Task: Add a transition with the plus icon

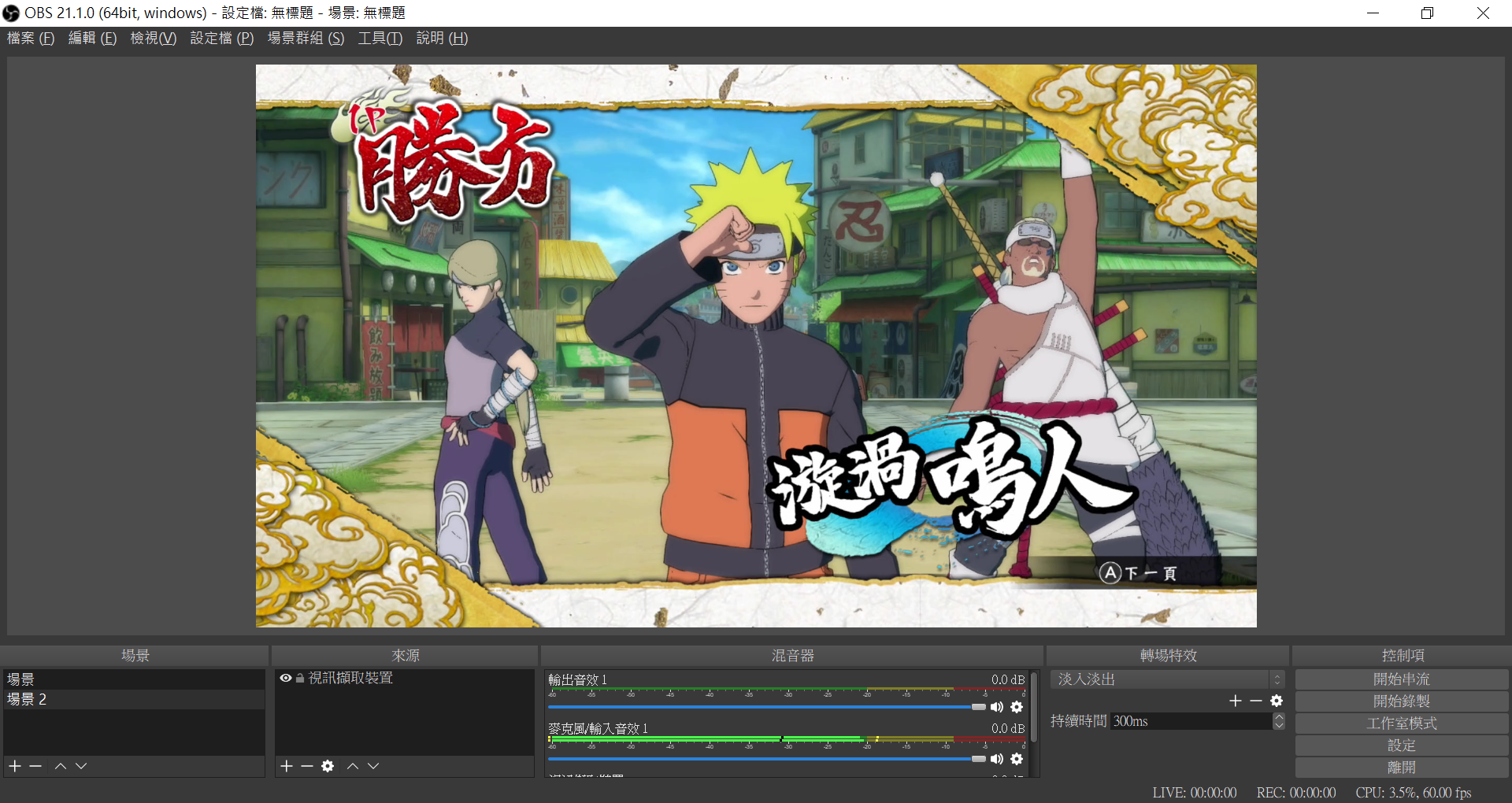Action: coord(1236,701)
